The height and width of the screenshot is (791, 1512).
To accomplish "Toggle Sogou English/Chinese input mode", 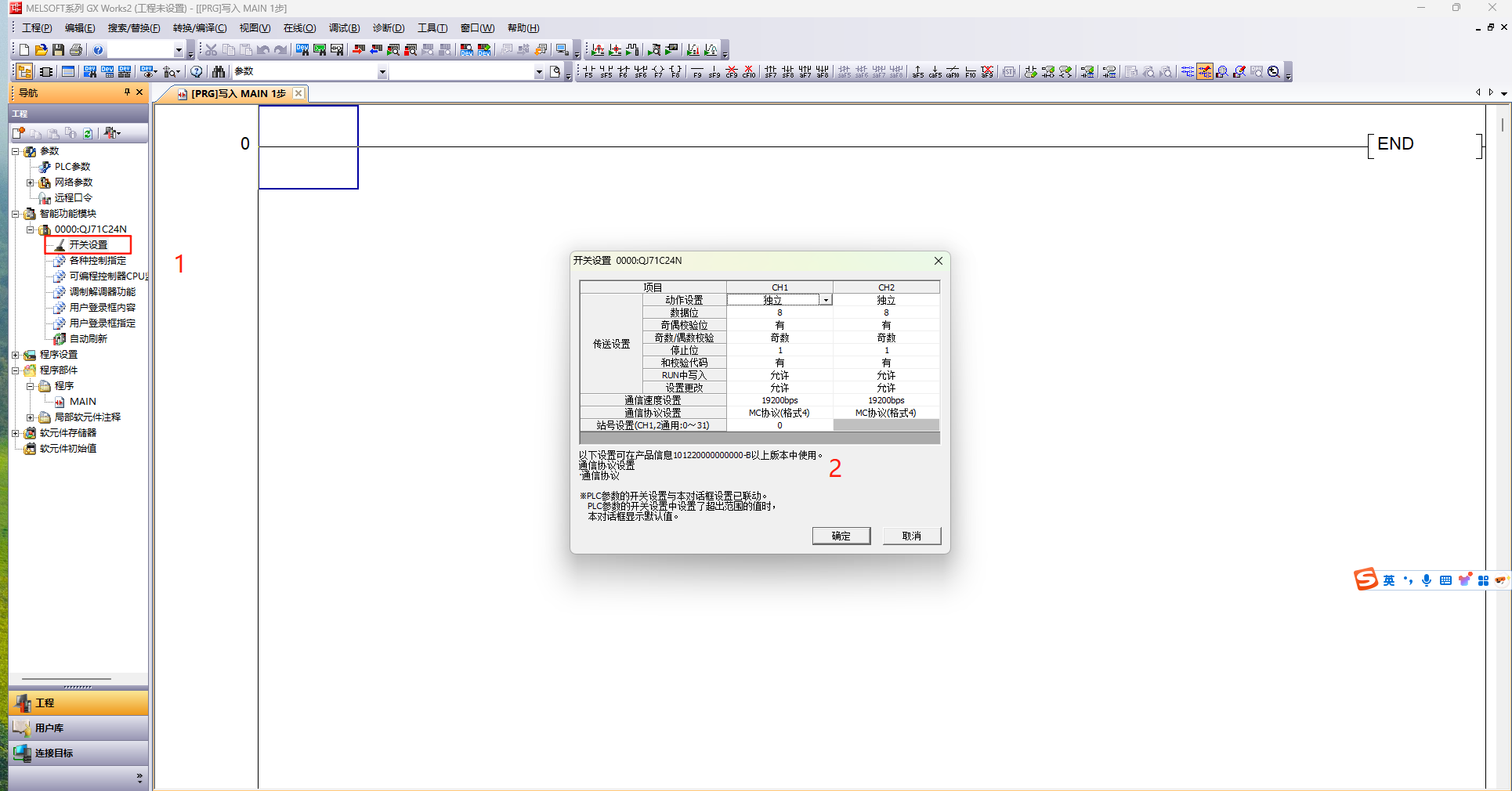I will point(1388,580).
